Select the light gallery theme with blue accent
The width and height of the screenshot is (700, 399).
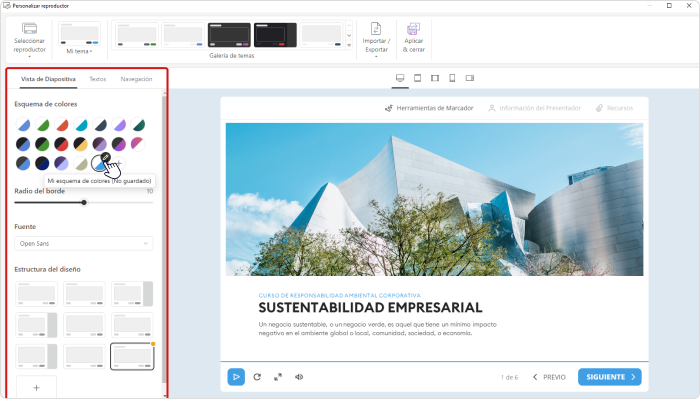tap(183, 35)
